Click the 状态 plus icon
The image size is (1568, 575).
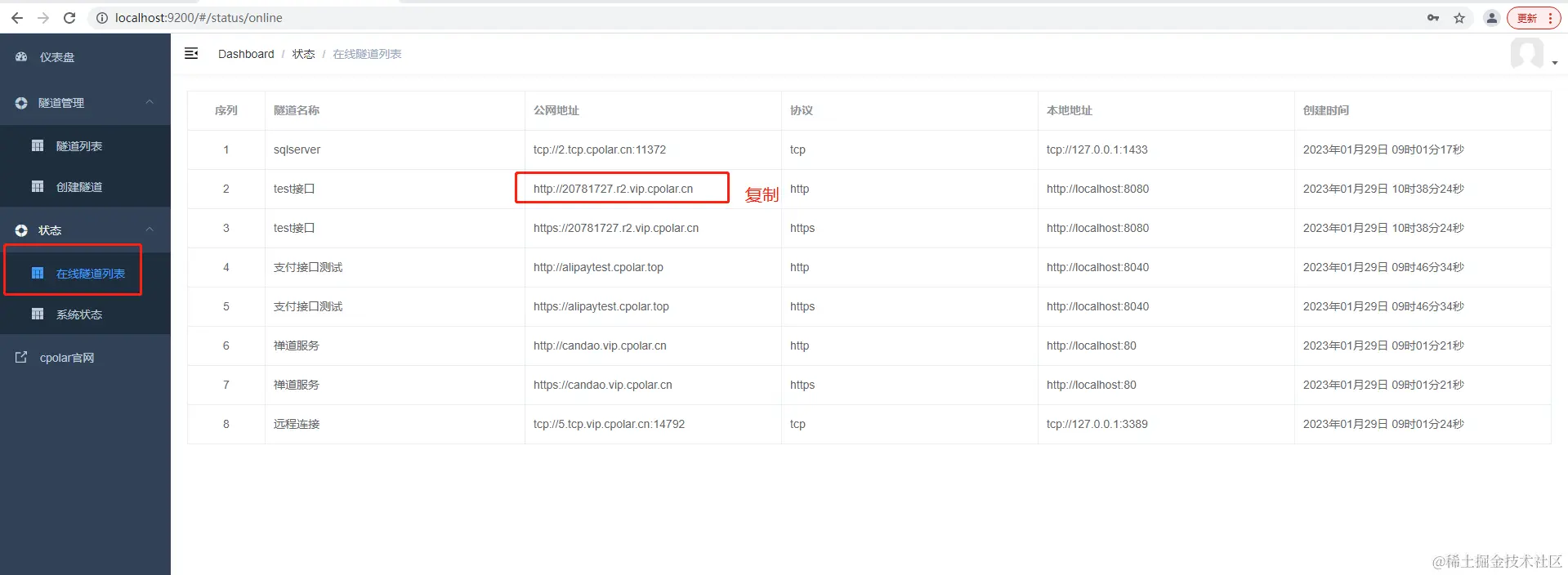coord(21,230)
